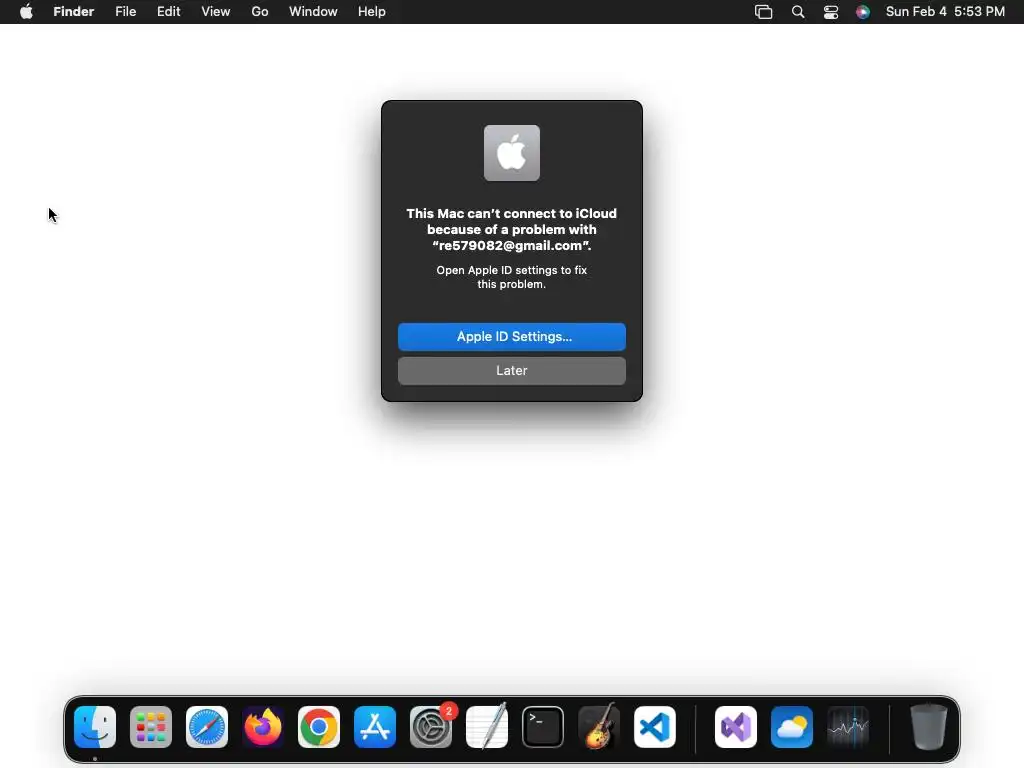Click the Apple logo in dialog
Image resolution: width=1024 pixels, height=768 pixels.
[512, 153]
